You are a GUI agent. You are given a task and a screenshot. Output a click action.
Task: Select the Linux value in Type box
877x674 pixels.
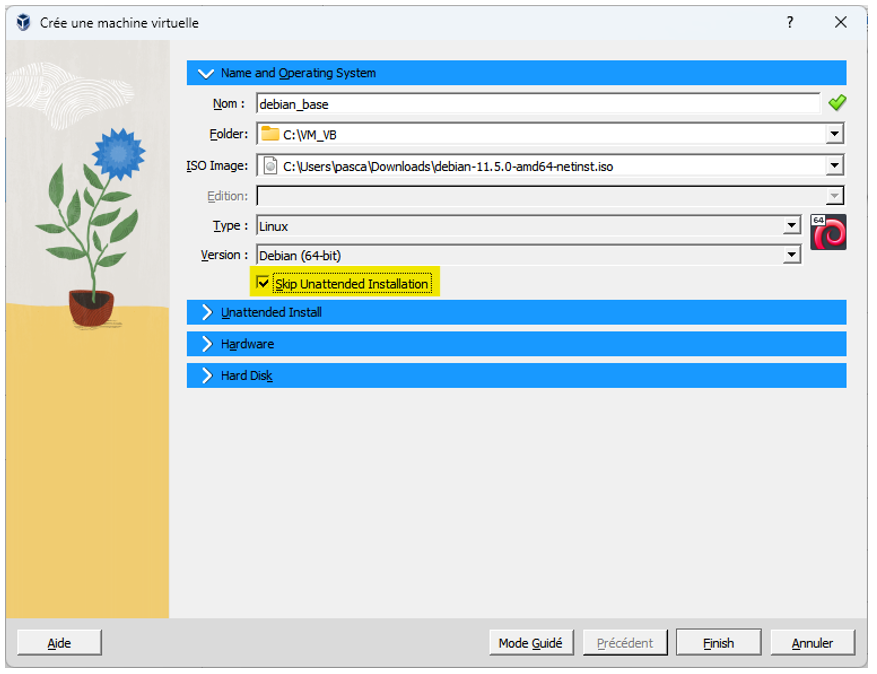click(274, 227)
